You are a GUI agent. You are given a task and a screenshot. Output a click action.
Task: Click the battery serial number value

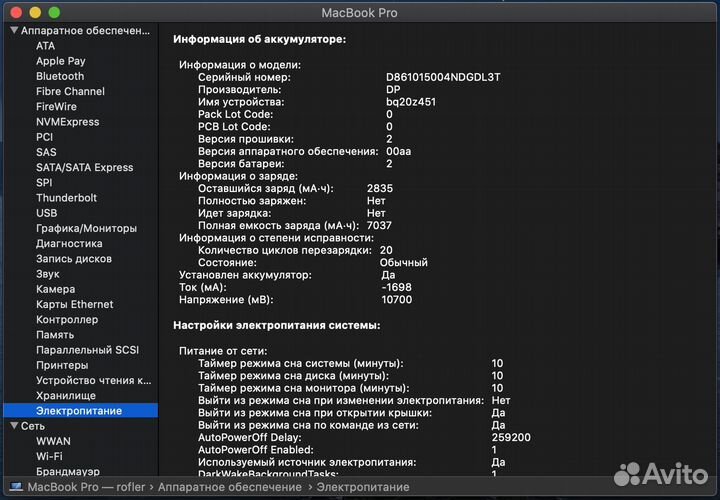point(443,77)
